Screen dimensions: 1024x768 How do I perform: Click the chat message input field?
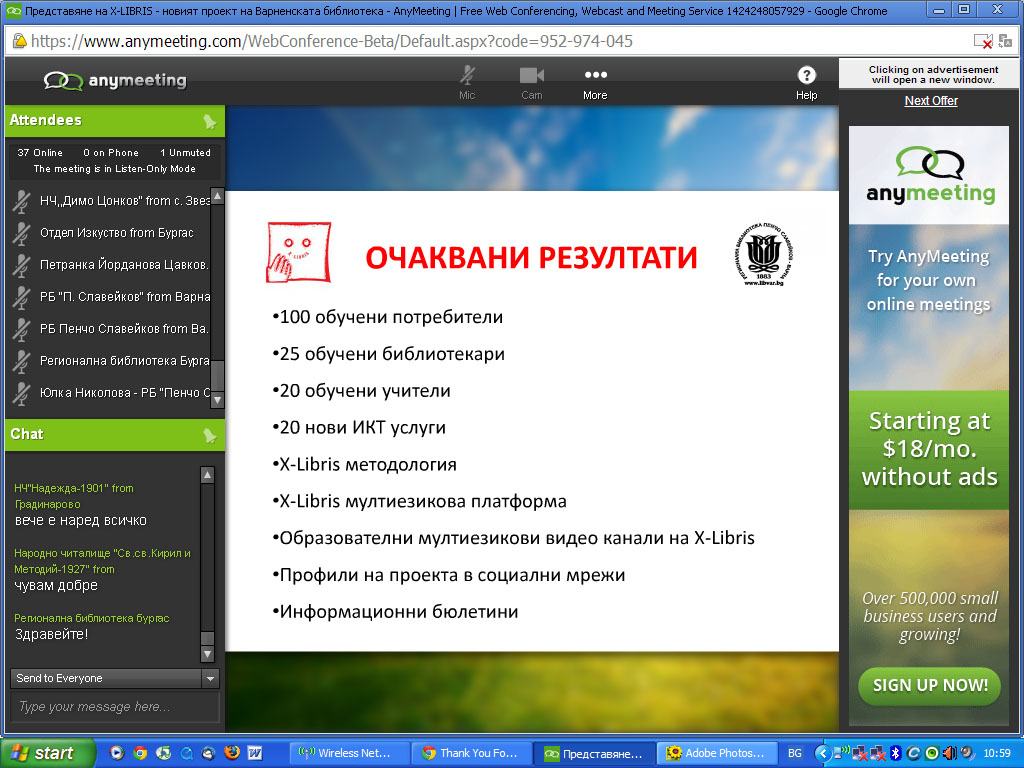click(115, 707)
